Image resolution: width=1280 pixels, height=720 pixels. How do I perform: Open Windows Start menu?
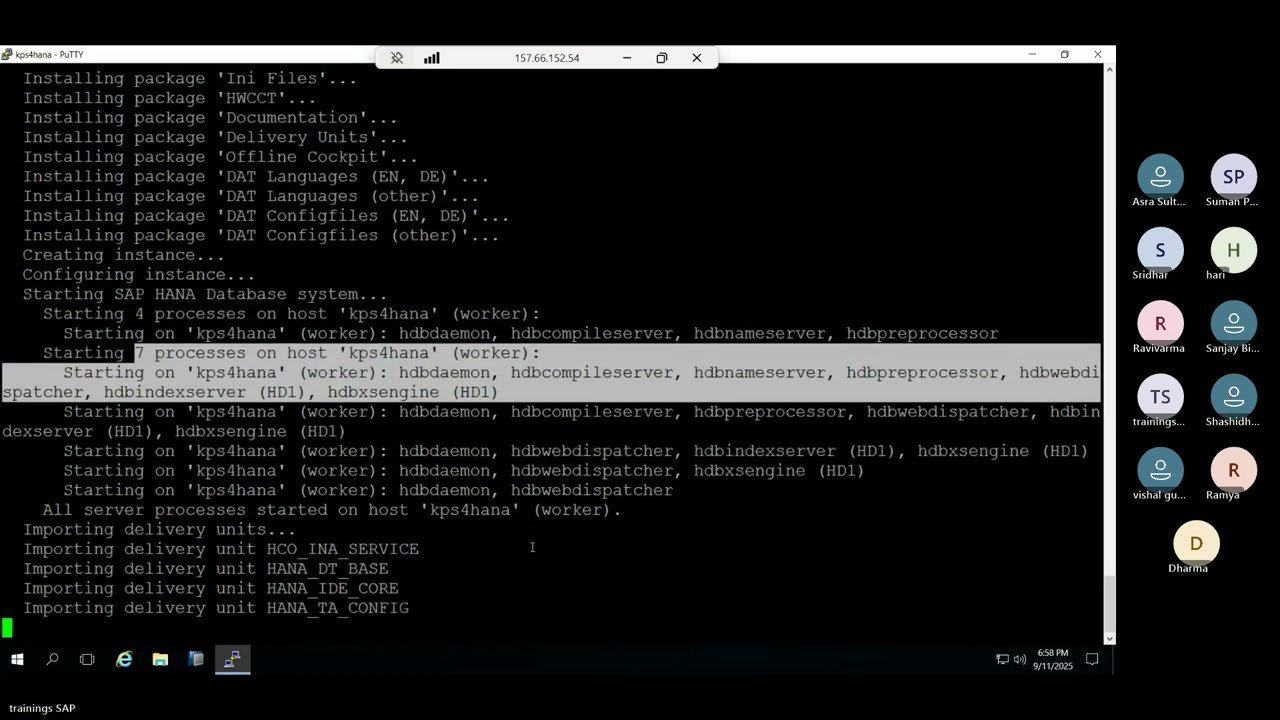(x=17, y=660)
